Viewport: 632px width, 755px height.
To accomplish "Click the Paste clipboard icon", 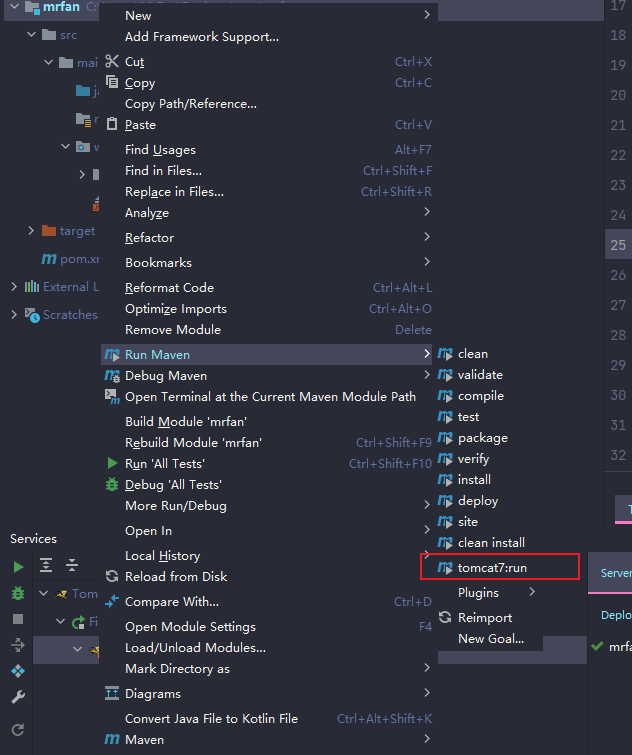I will tap(112, 124).
